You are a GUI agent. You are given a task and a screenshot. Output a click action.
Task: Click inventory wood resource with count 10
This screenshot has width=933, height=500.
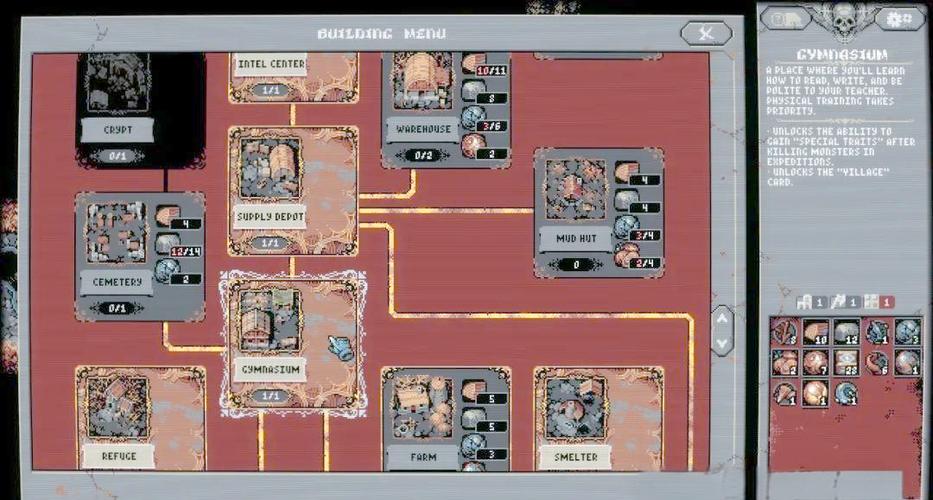tap(816, 332)
